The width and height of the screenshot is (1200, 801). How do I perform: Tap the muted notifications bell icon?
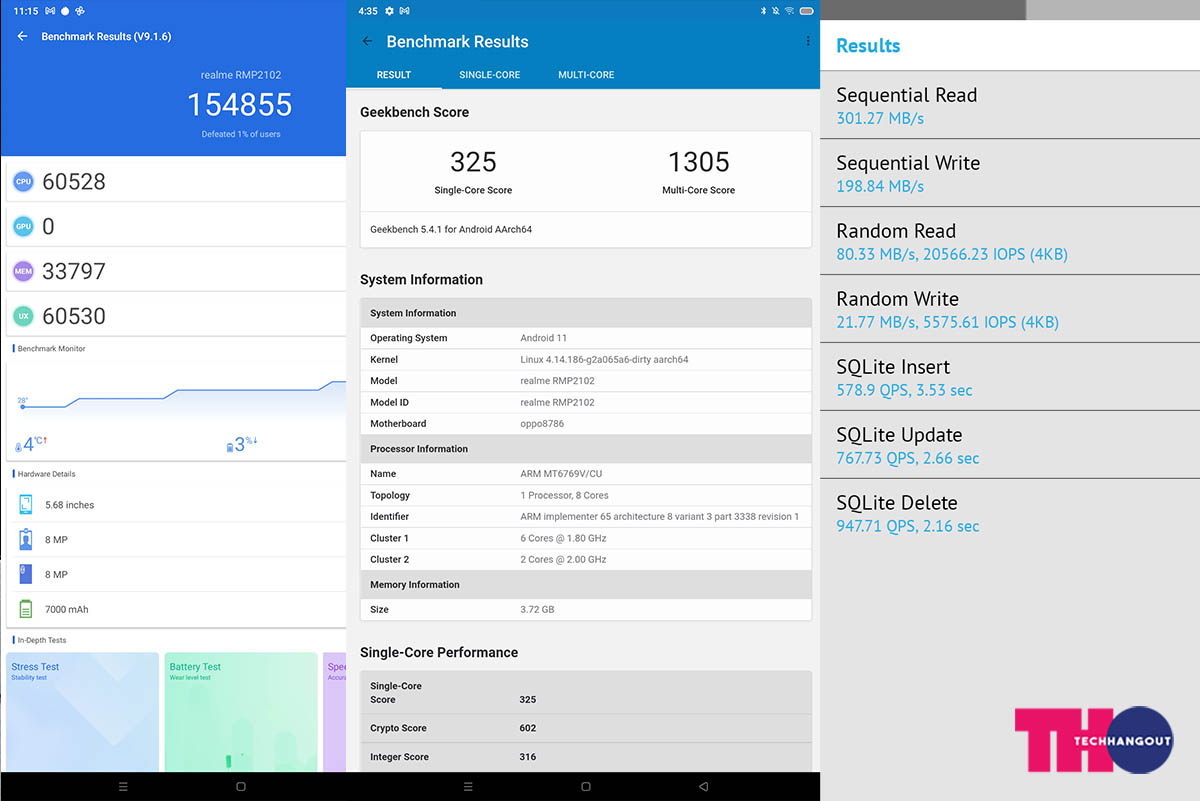pos(775,10)
